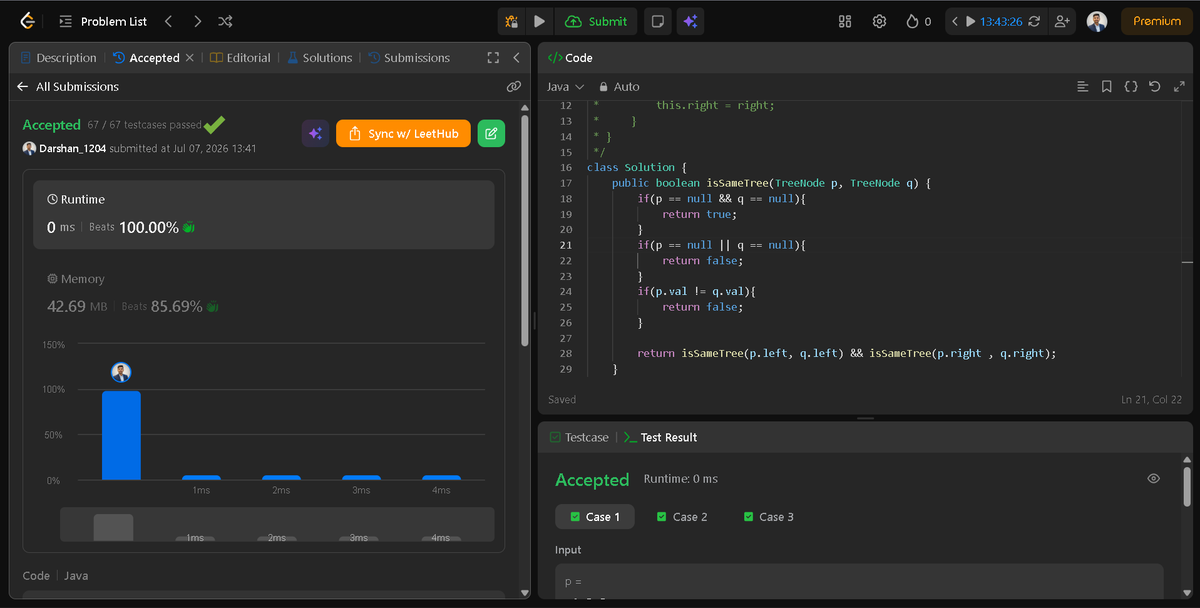Viewport: 1200px width, 608px height.
Task: Format code with the align icon
Action: coord(1082,87)
